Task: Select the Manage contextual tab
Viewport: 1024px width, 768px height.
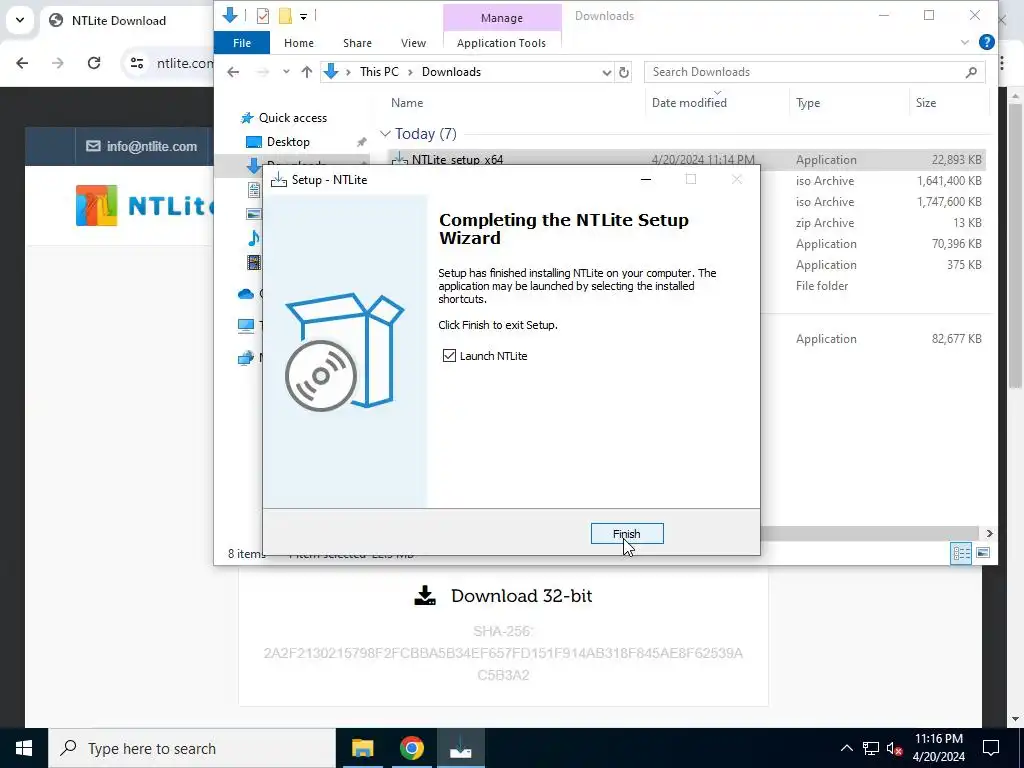Action: (x=502, y=18)
